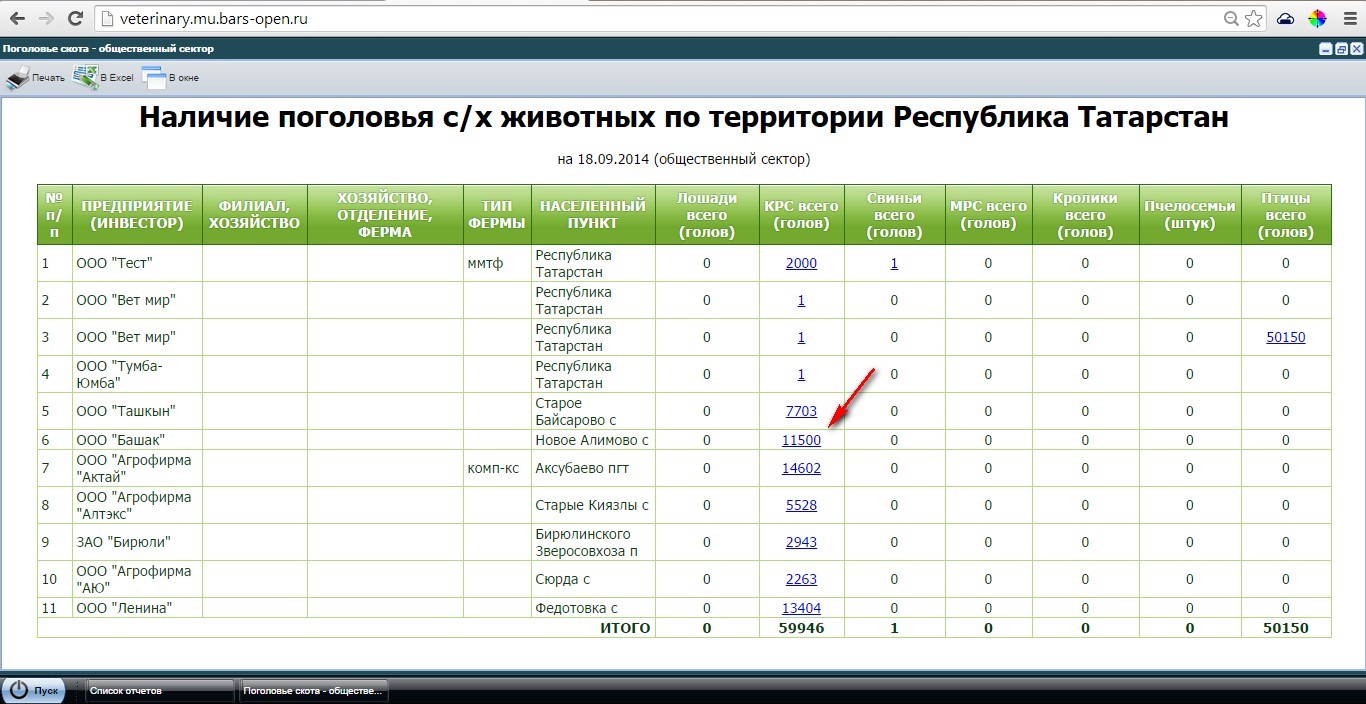Screen dimensions: 1366x704
Task: Restore the report window size
Action: coord(1340,49)
